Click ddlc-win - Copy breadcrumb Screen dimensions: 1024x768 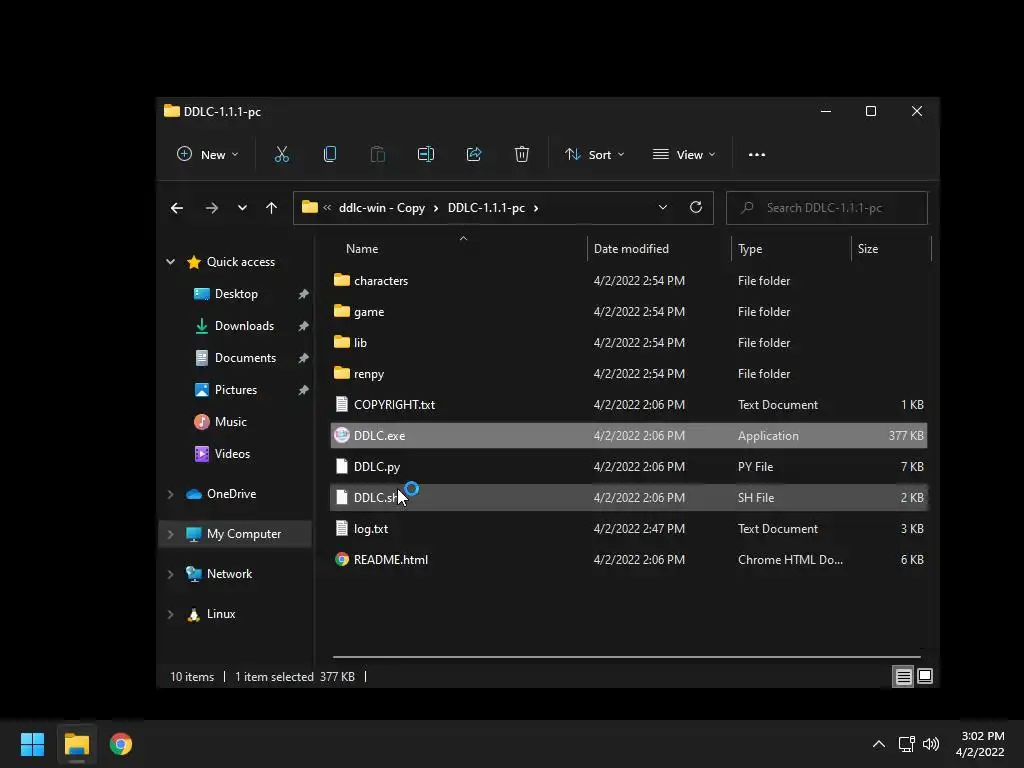click(x=381, y=208)
